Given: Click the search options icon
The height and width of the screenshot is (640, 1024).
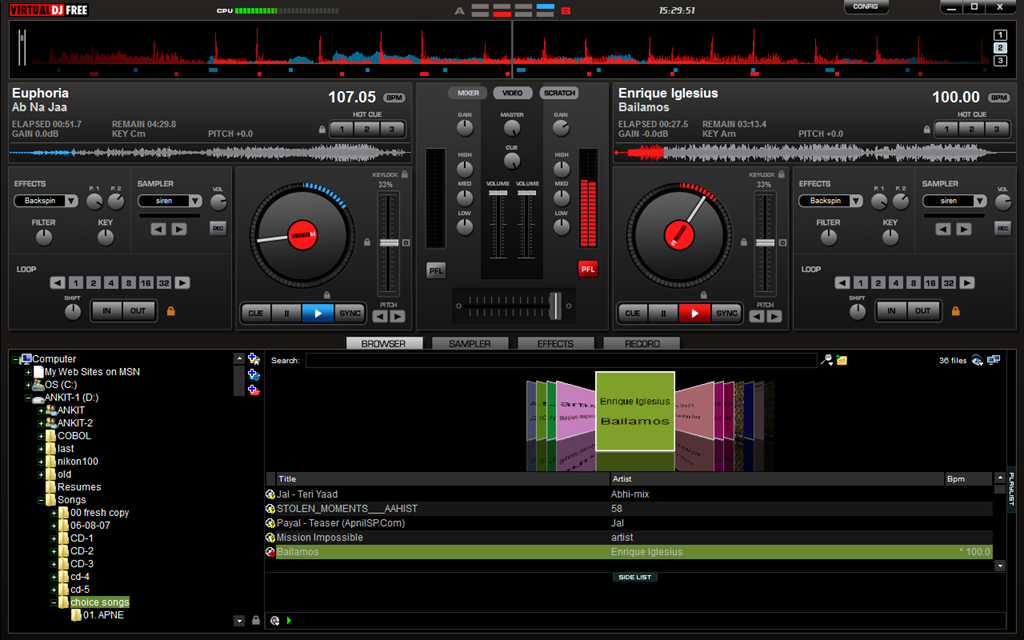Looking at the screenshot, I should (x=826, y=360).
